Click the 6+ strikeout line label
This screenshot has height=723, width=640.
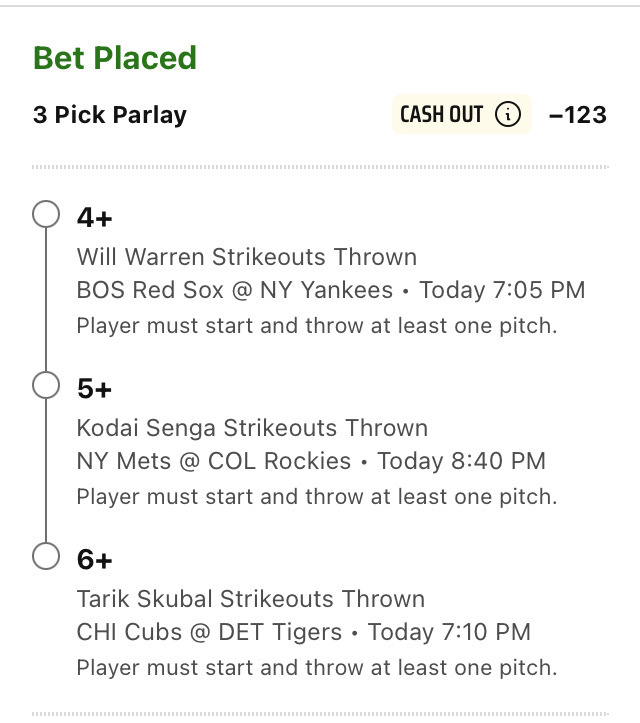pyautogui.click(x=95, y=560)
